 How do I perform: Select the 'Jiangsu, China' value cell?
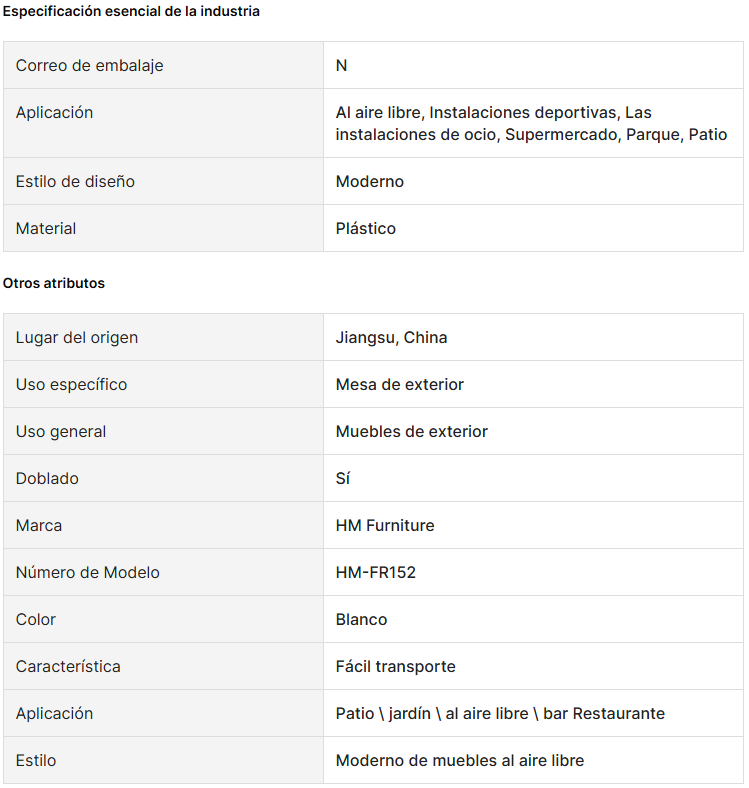(x=392, y=337)
